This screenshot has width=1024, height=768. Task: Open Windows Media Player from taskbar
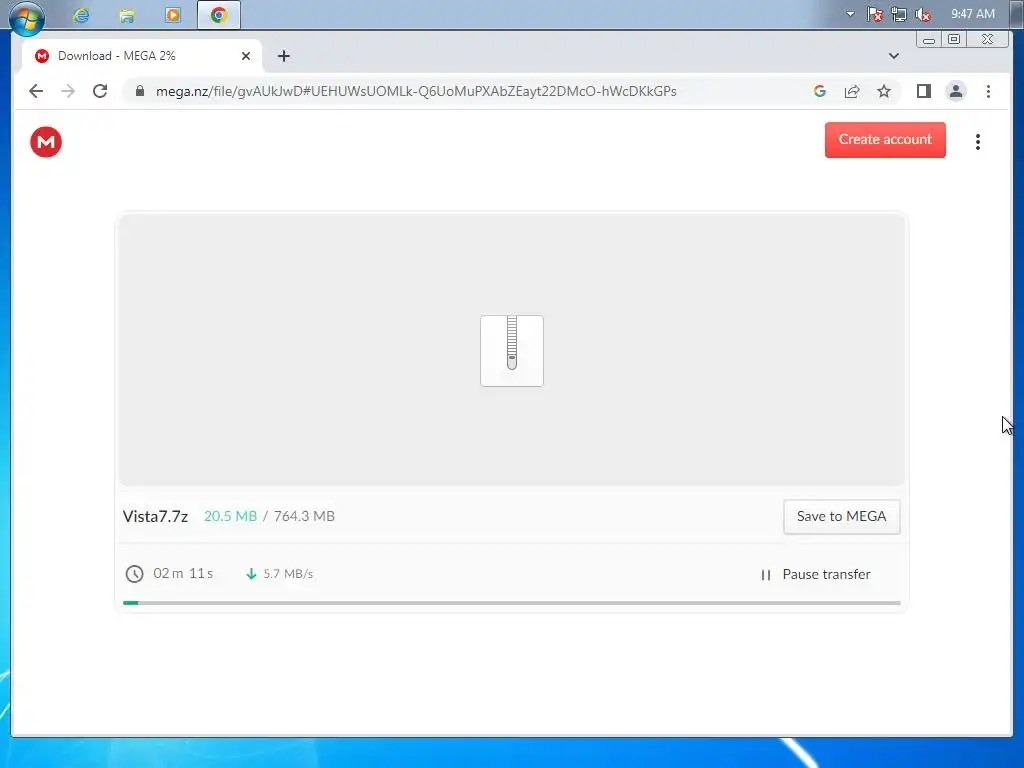[172, 15]
